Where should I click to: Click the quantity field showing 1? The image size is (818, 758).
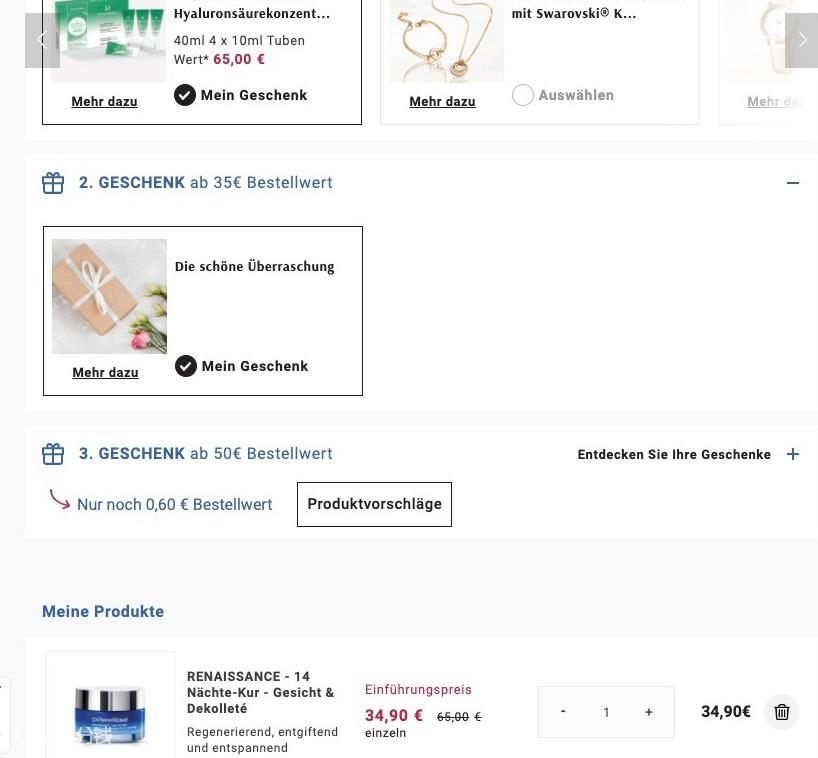tap(606, 712)
